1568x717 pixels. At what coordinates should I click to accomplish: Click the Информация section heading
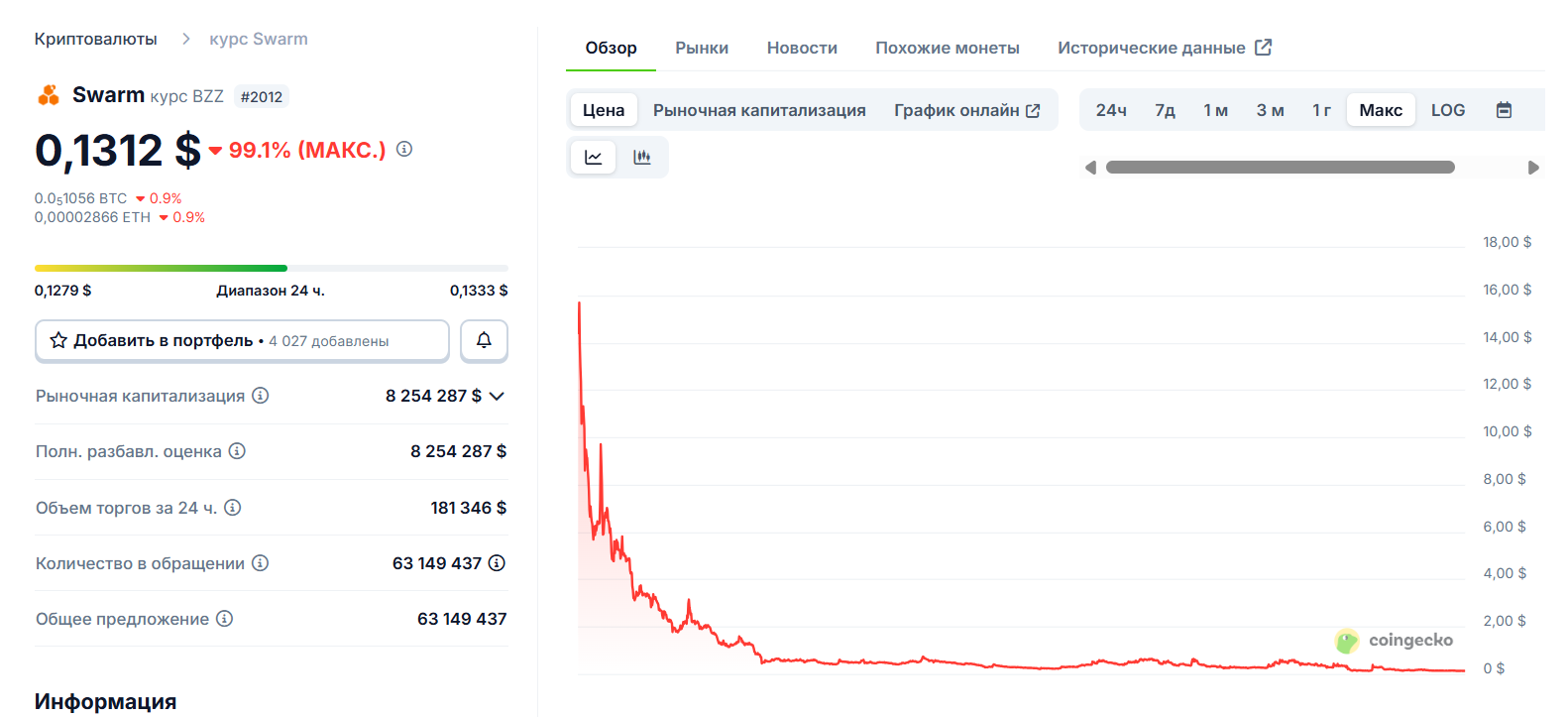[106, 701]
